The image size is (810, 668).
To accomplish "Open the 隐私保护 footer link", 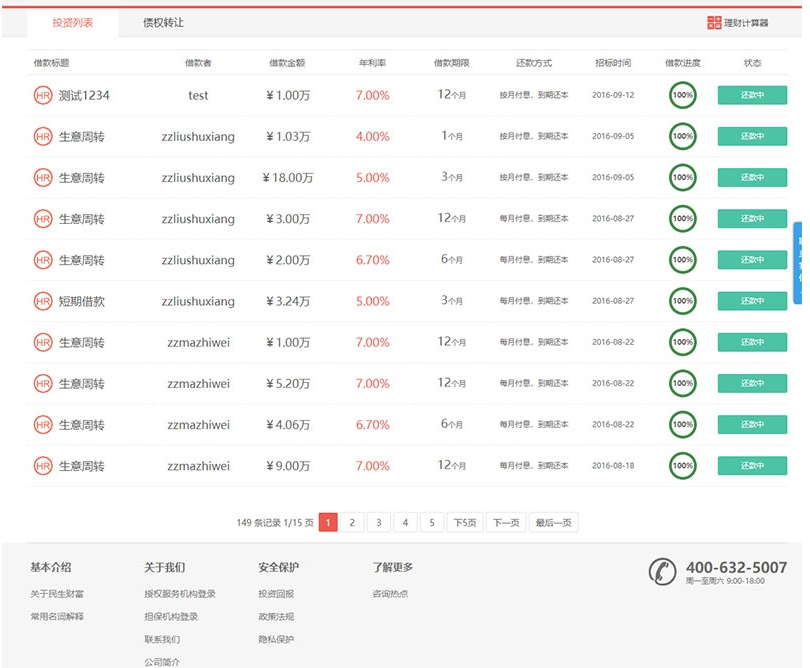I will click(276, 640).
